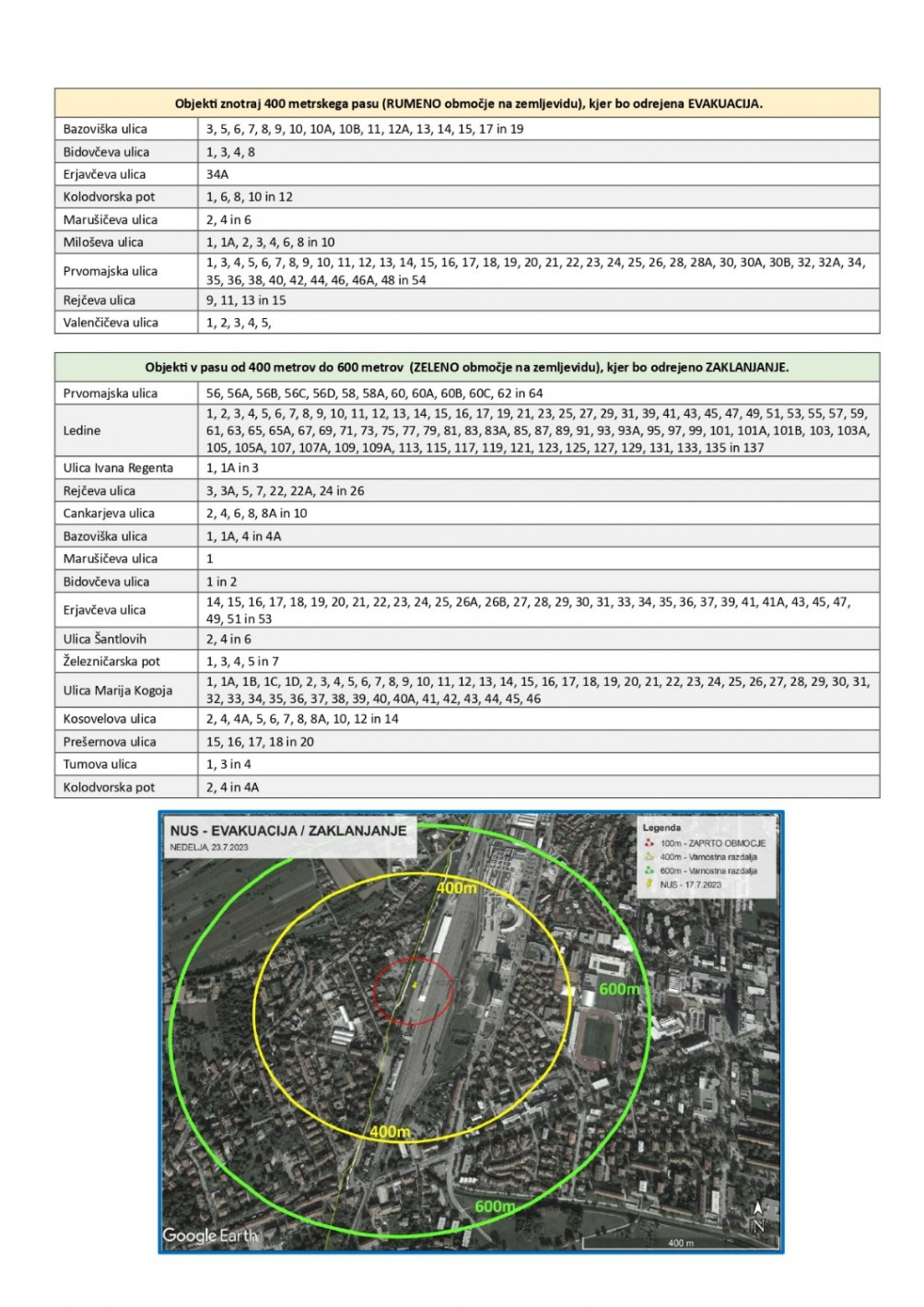
Task: Click the yellow NUS pin legend icon
Action: click(x=649, y=884)
